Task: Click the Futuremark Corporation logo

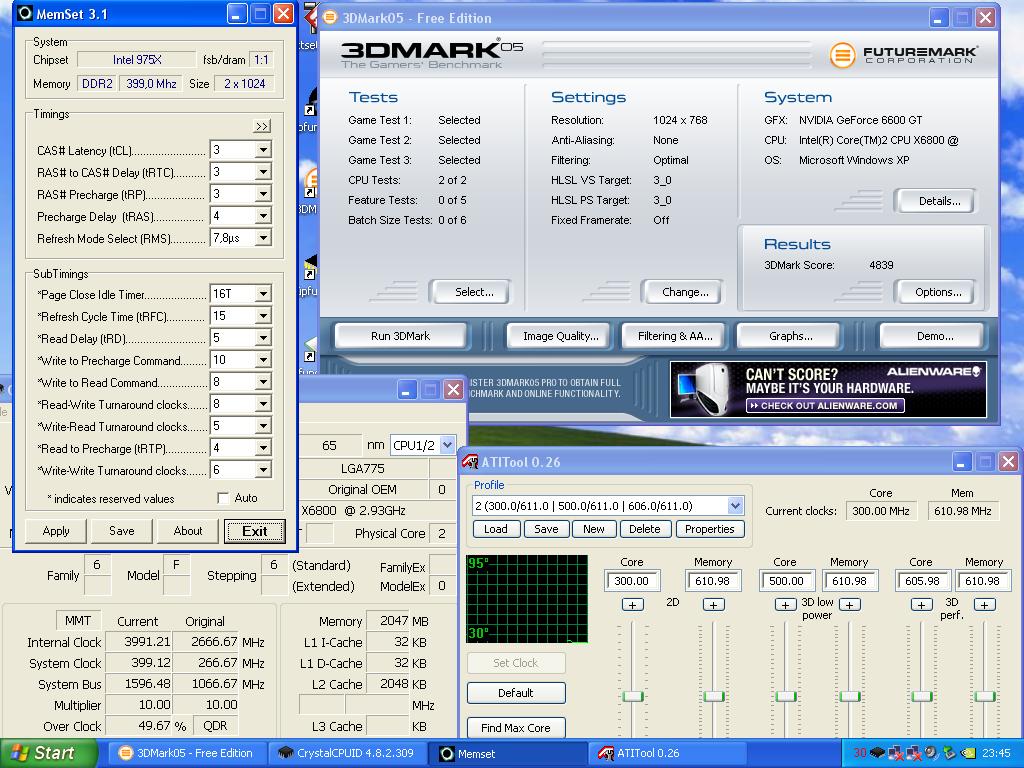Action: pos(904,55)
